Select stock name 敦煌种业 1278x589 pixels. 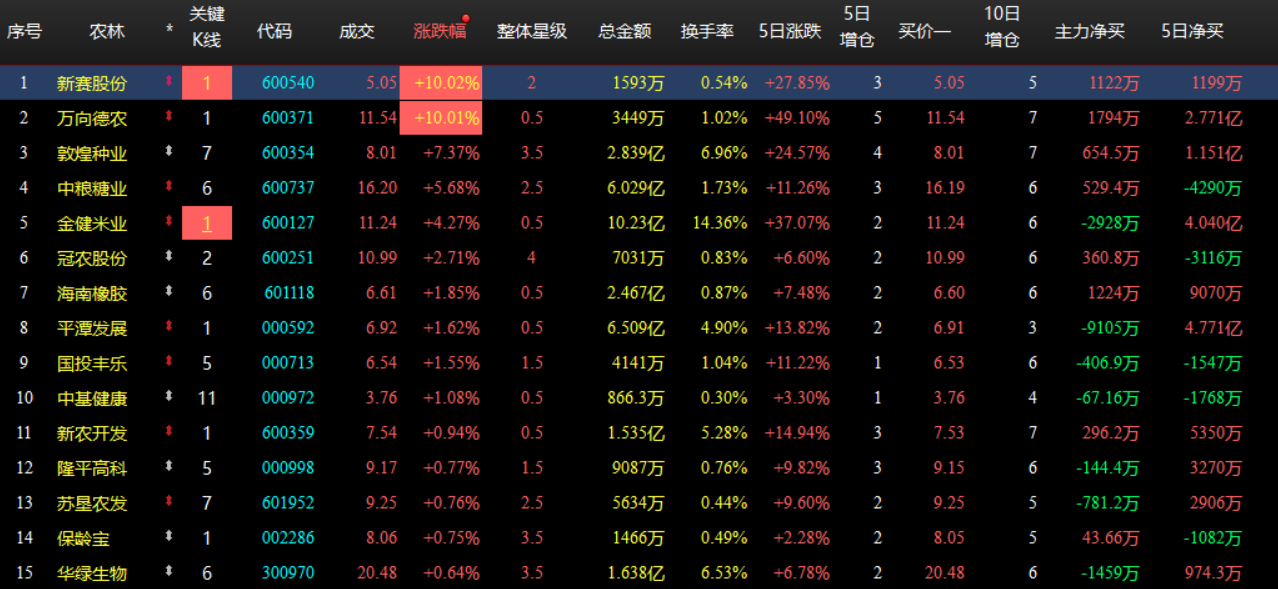coord(92,153)
